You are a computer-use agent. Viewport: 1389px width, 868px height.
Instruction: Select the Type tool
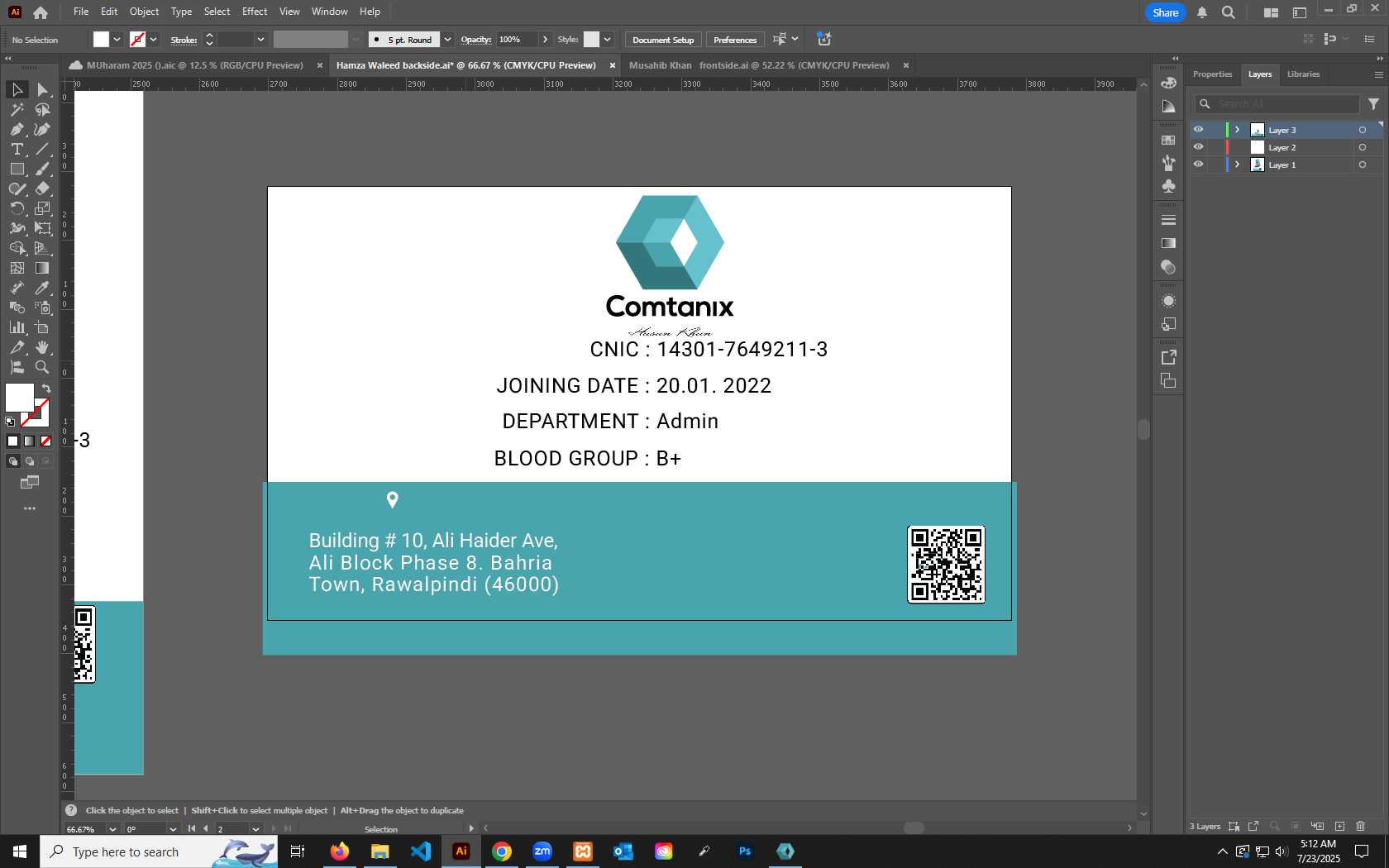point(17,149)
